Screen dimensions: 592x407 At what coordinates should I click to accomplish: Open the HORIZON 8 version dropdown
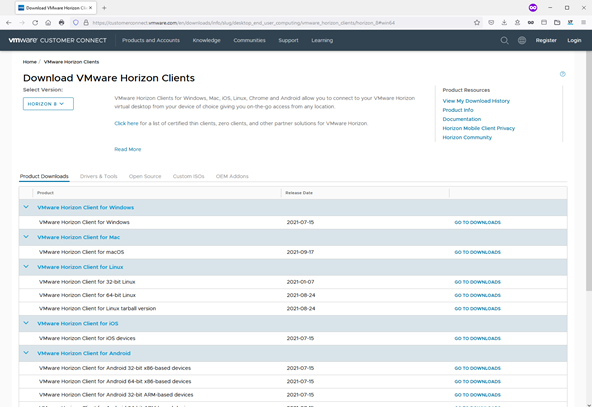point(48,104)
